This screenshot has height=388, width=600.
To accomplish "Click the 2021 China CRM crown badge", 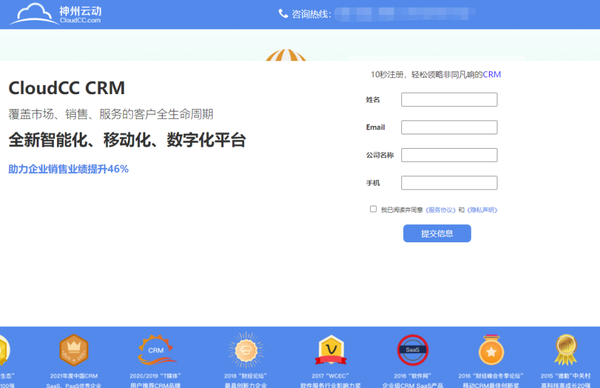I will [x=74, y=350].
